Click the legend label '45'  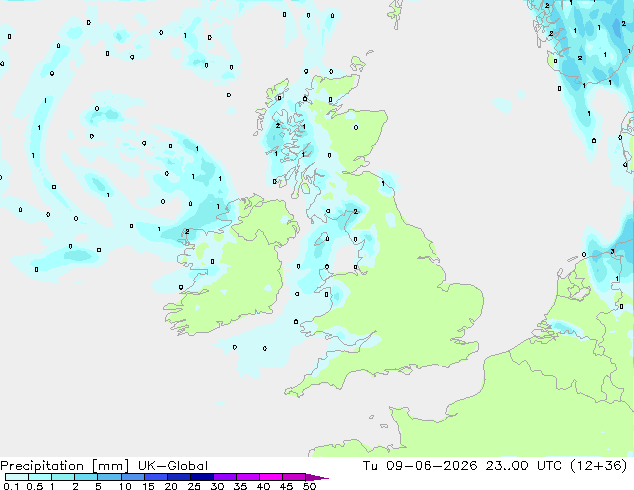[286, 486]
